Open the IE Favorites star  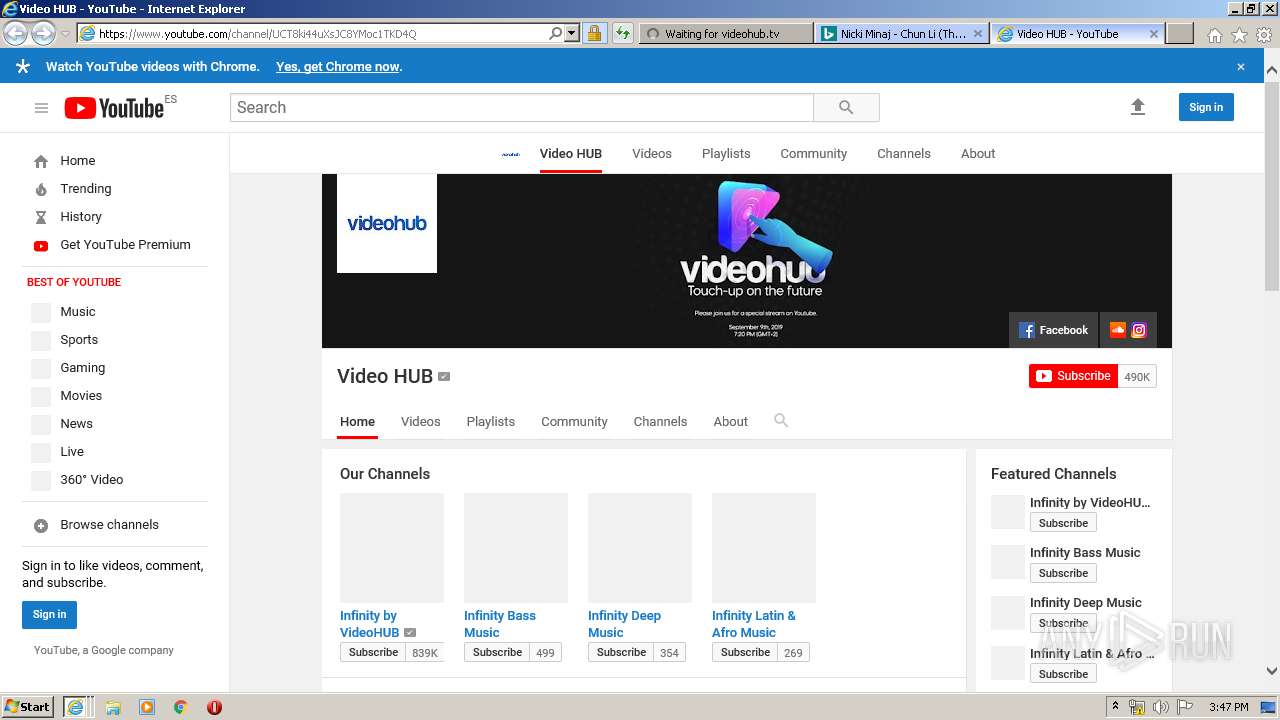(x=1239, y=34)
